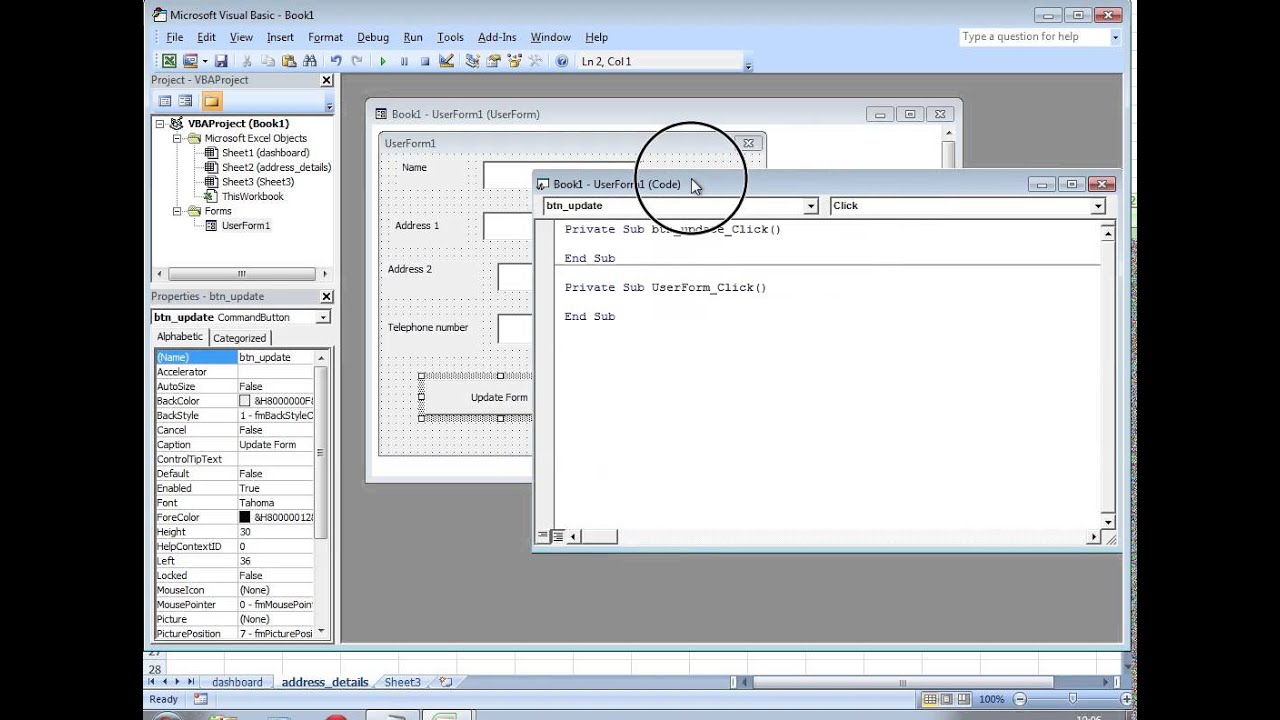Undo the last action
Viewport: 1280px width, 720px height.
pyautogui.click(x=336, y=61)
